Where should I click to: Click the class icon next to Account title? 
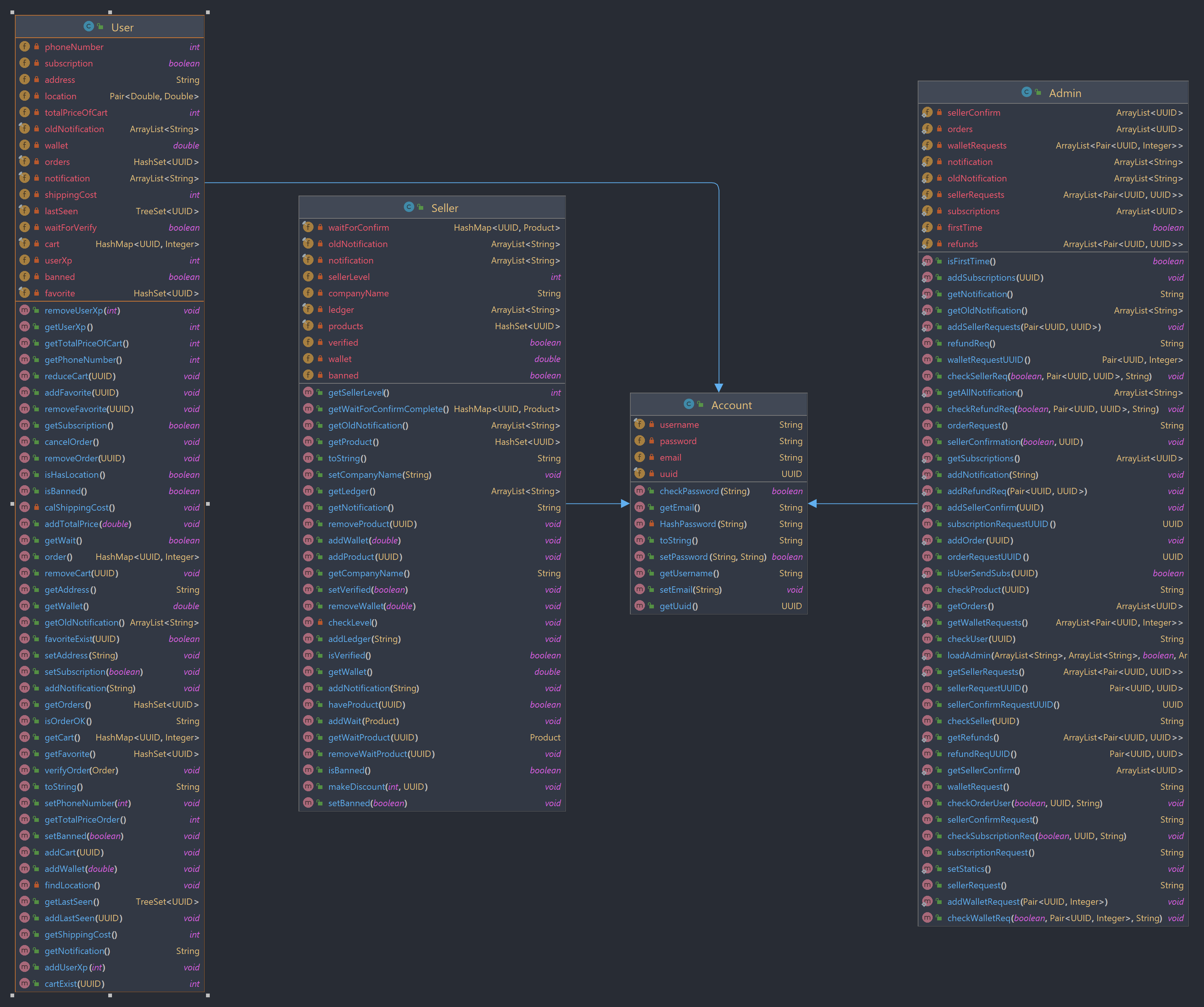click(689, 404)
